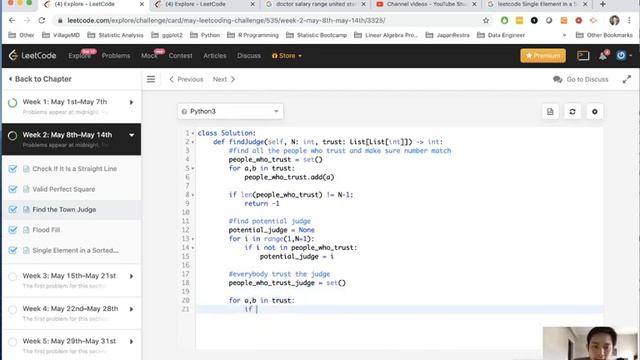Open the Discuss nav item
This screenshot has width=640, height=360.
point(249,56)
